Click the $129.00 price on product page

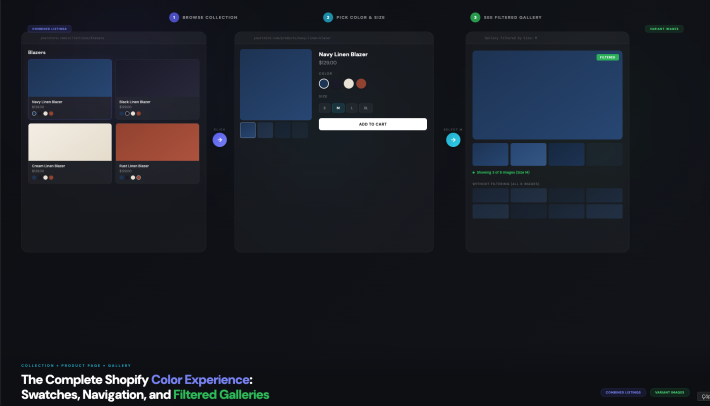tap(328, 63)
